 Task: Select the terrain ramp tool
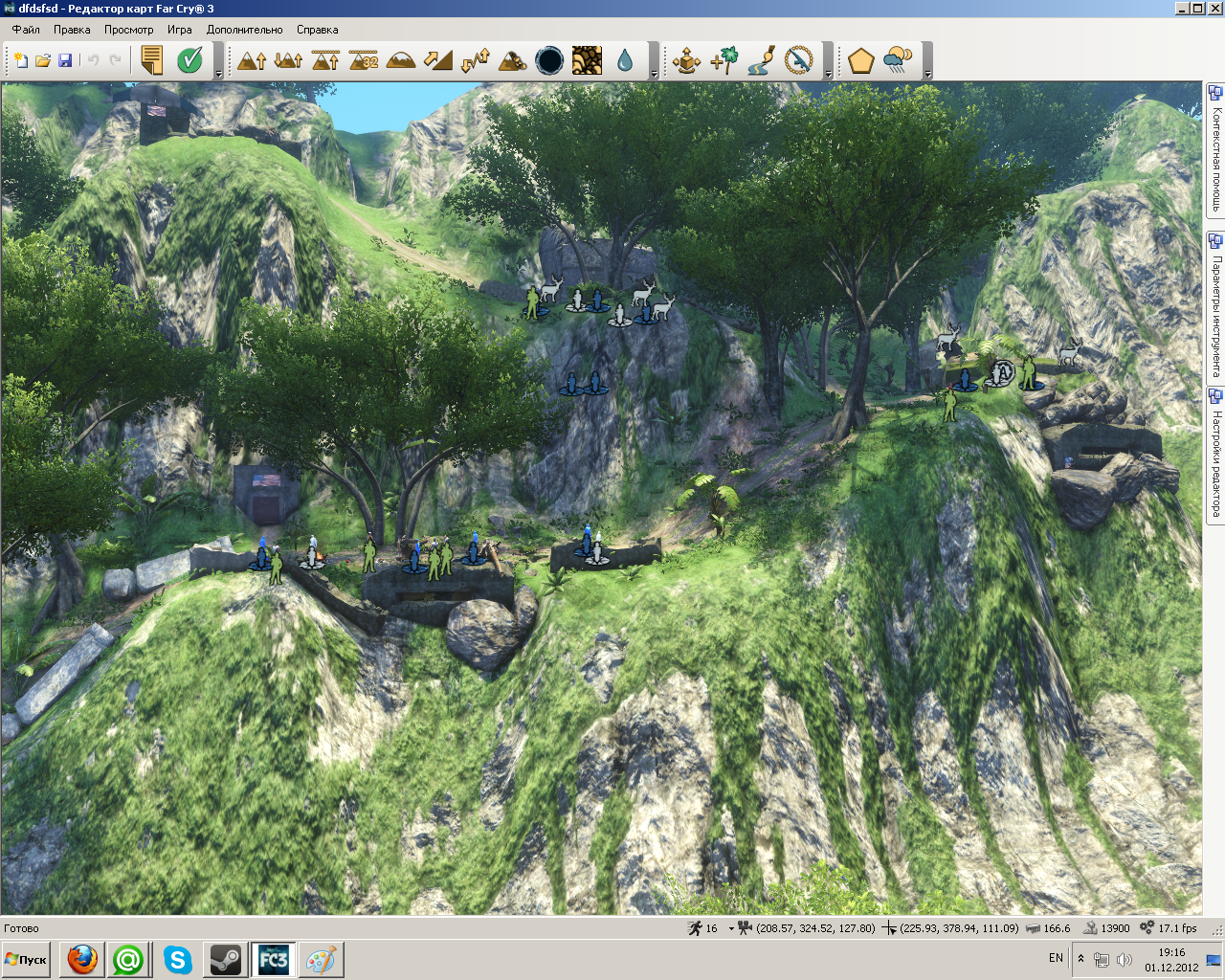coord(437,60)
